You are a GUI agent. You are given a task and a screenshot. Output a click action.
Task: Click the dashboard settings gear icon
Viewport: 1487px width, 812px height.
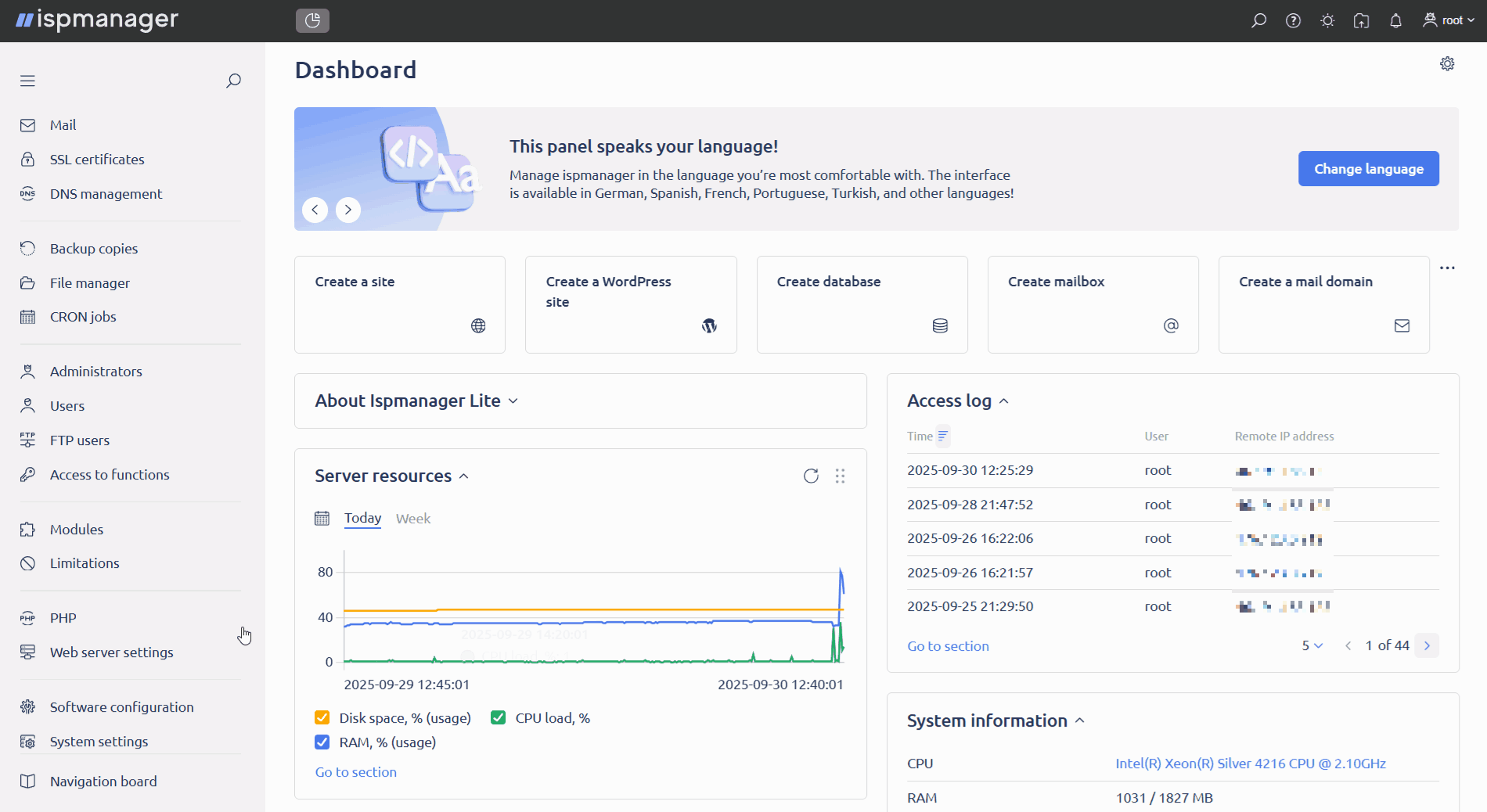[x=1447, y=64]
